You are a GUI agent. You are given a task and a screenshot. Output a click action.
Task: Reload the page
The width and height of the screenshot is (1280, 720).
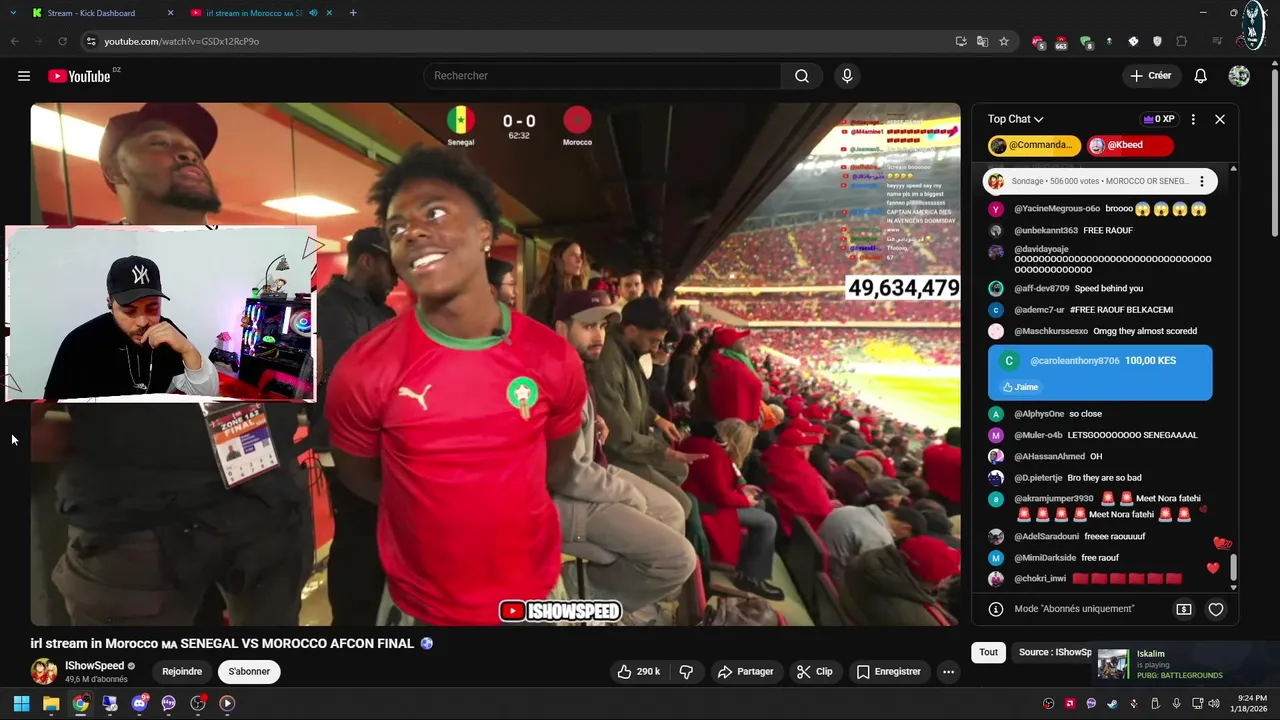(x=62, y=41)
